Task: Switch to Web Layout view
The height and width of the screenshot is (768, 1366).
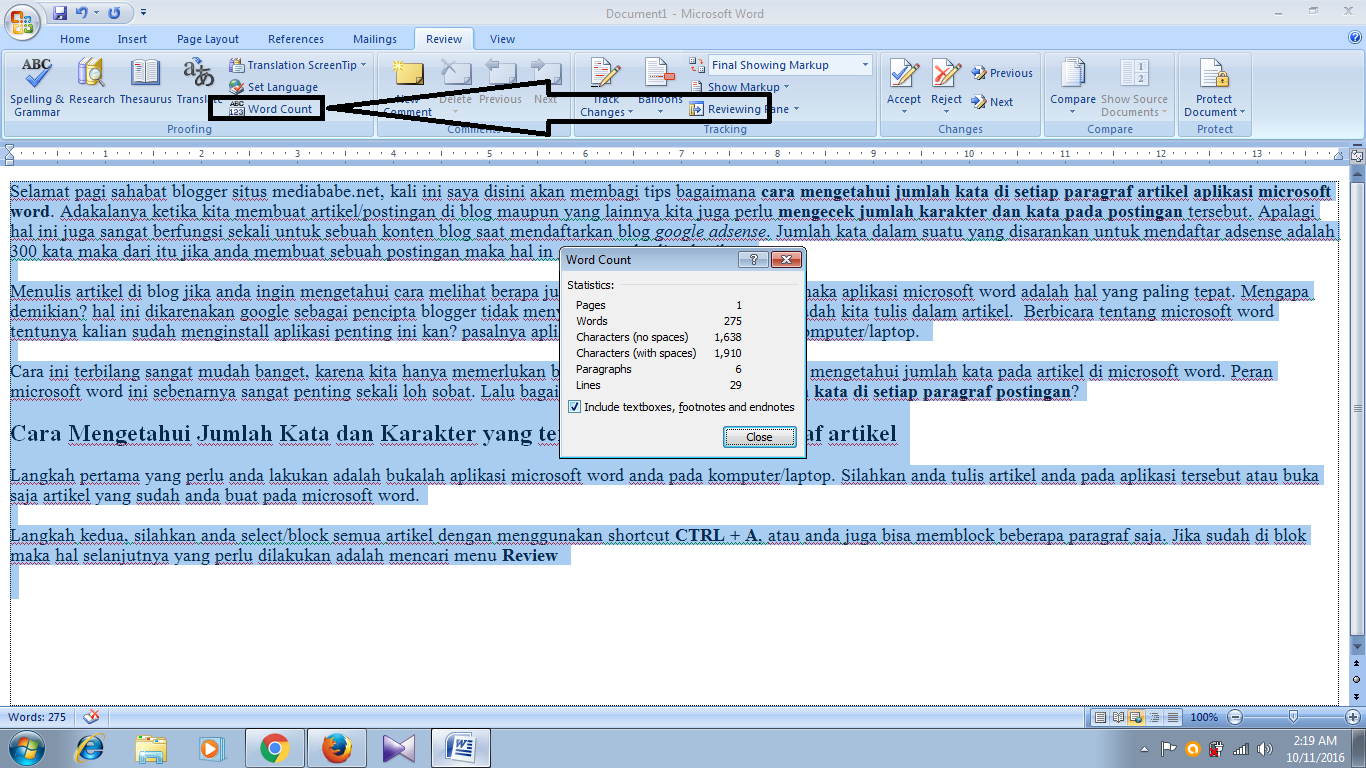Action: [x=1137, y=717]
